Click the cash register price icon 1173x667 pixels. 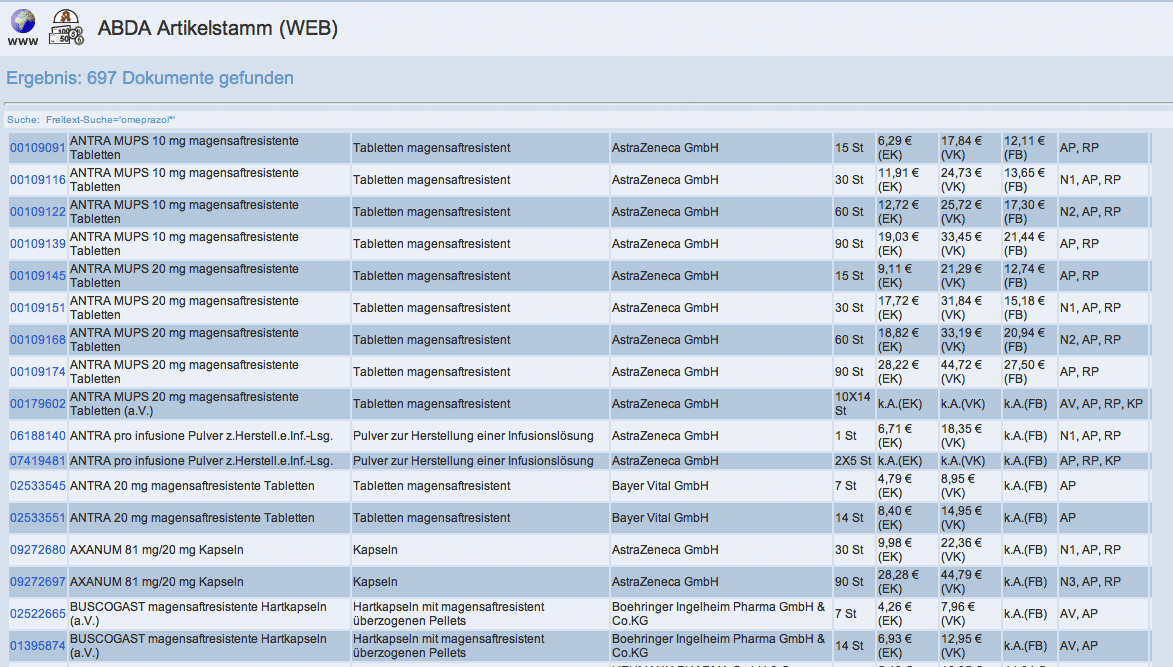[66, 28]
